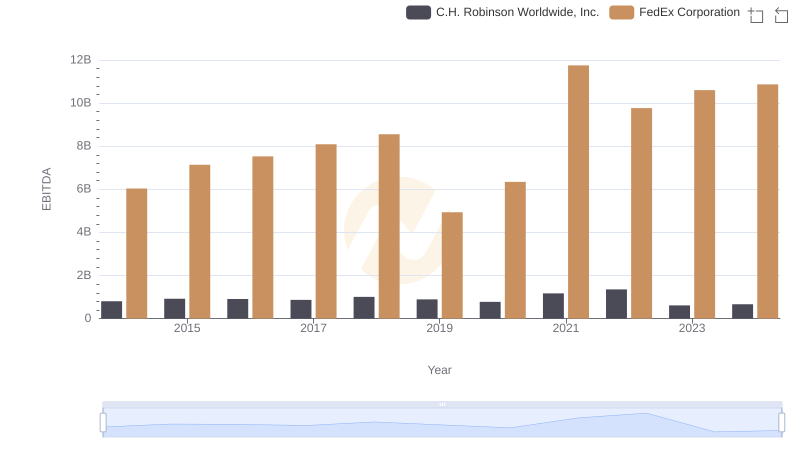Click the y-axis label 4B
Image resolution: width=800 pixels, height=461 pixels.
pyautogui.click(x=84, y=232)
